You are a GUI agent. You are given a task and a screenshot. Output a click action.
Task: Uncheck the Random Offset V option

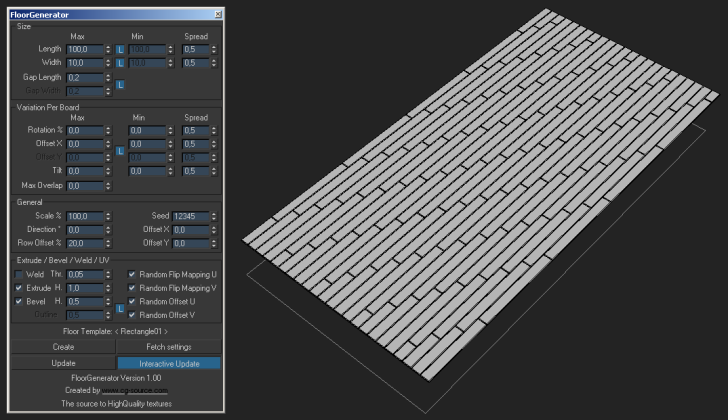pos(132,315)
